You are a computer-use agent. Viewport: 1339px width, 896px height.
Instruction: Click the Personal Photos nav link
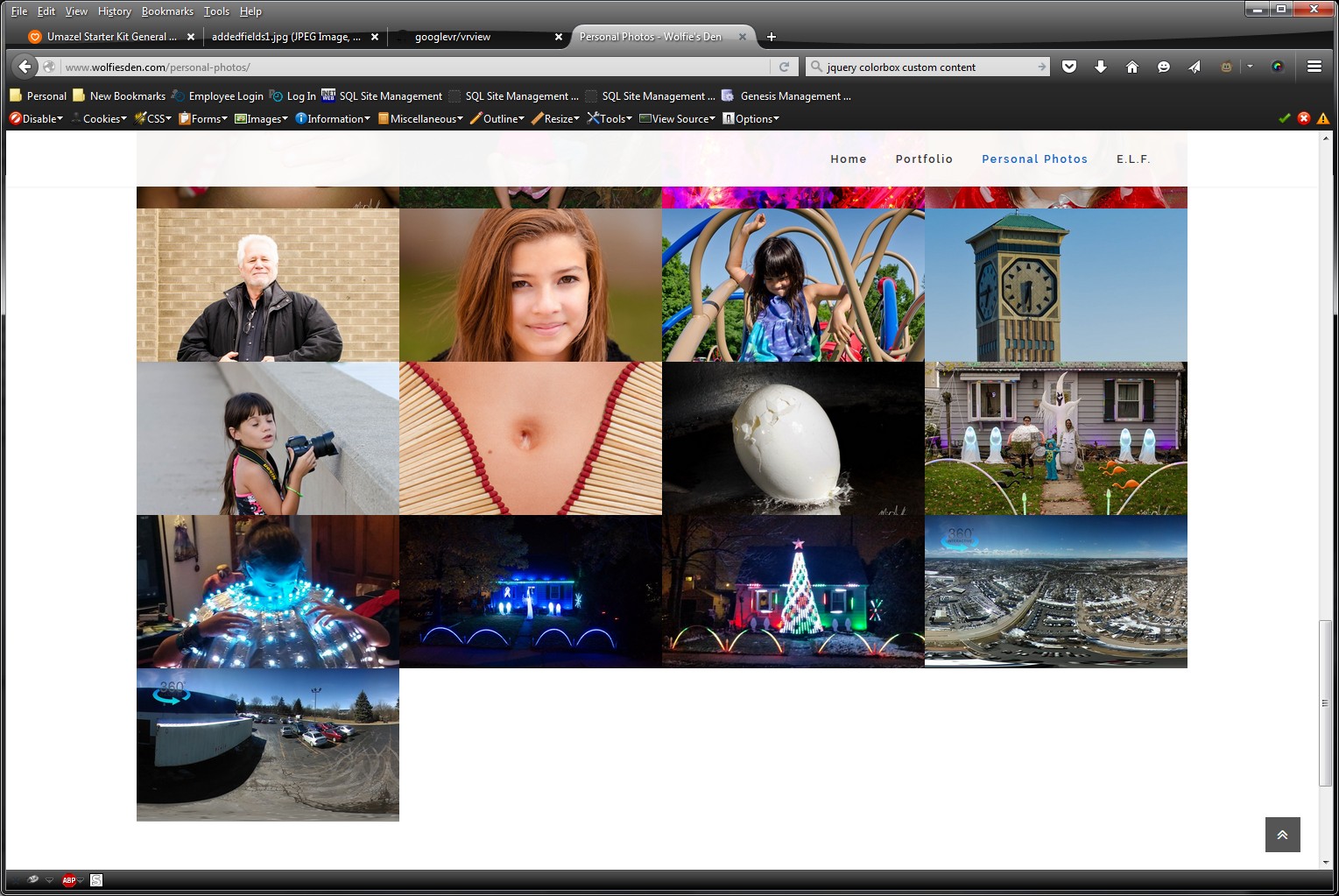[1034, 159]
